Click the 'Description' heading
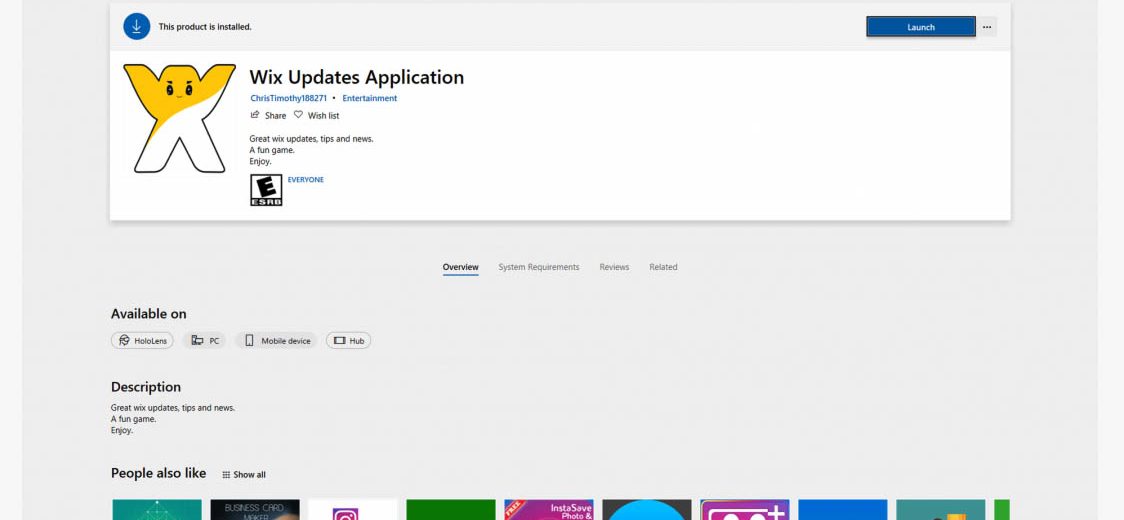The height and width of the screenshot is (520, 1124). click(x=146, y=387)
